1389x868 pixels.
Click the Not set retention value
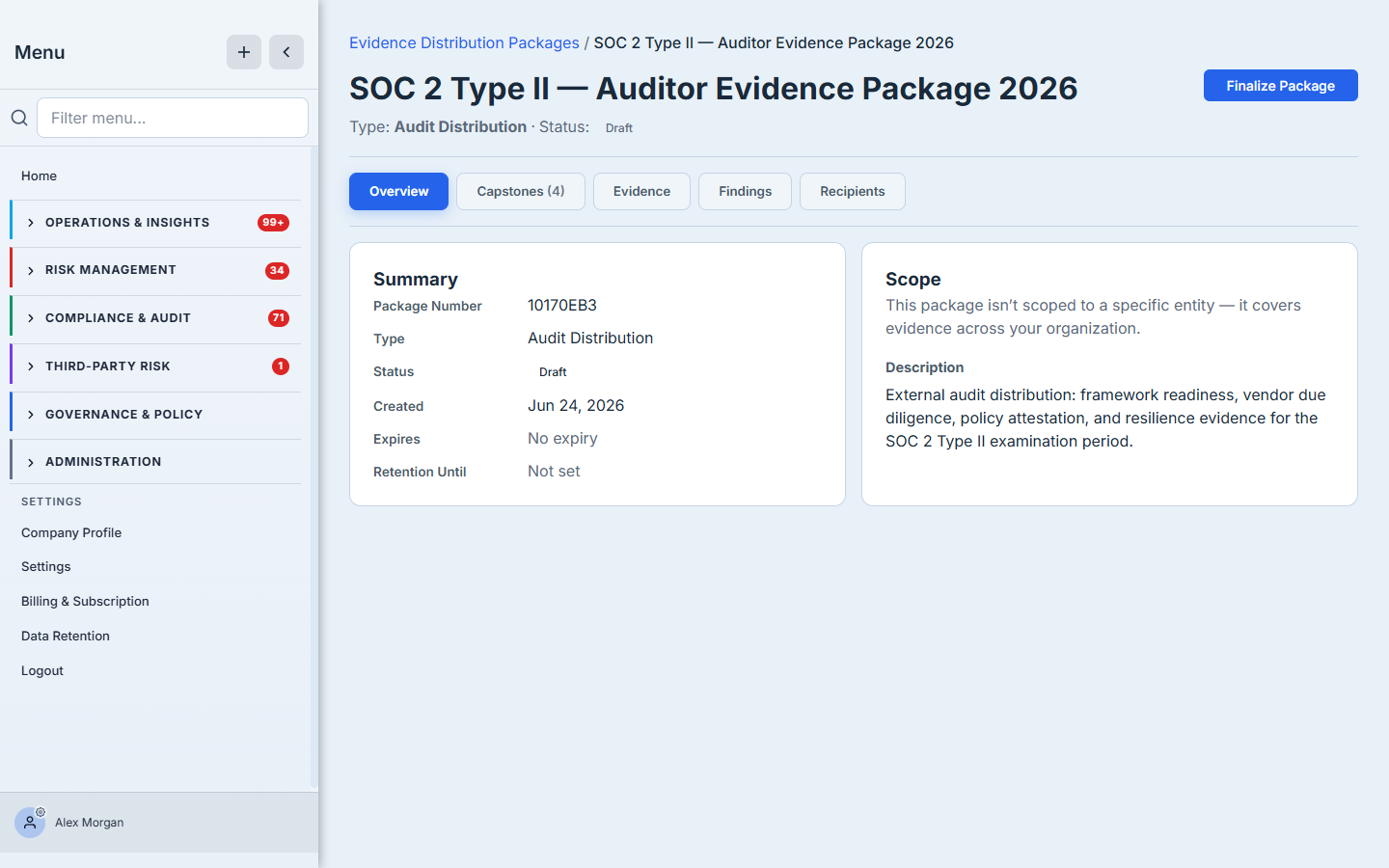point(554,471)
